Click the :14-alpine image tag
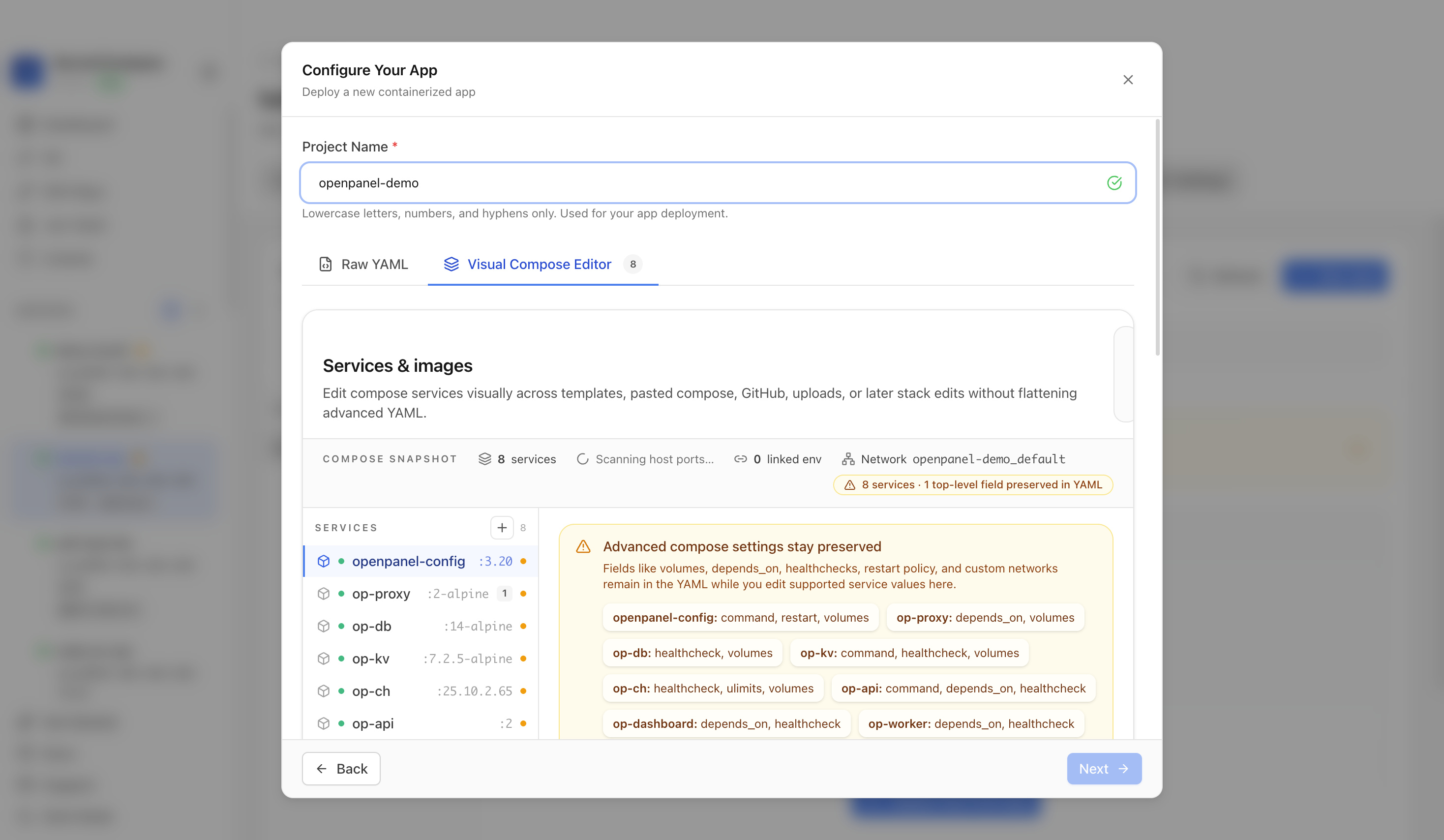Image resolution: width=1444 pixels, height=840 pixels. click(x=478, y=626)
